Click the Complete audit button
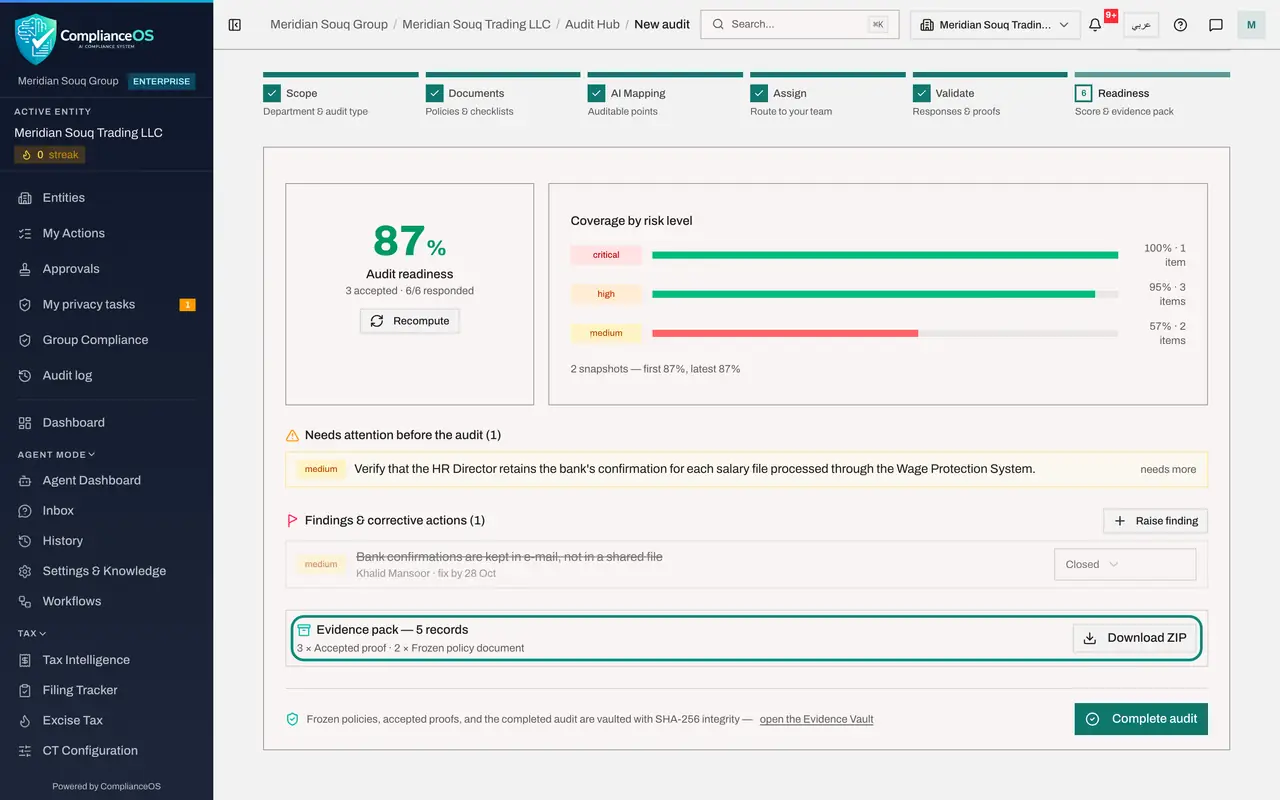 1141,719
